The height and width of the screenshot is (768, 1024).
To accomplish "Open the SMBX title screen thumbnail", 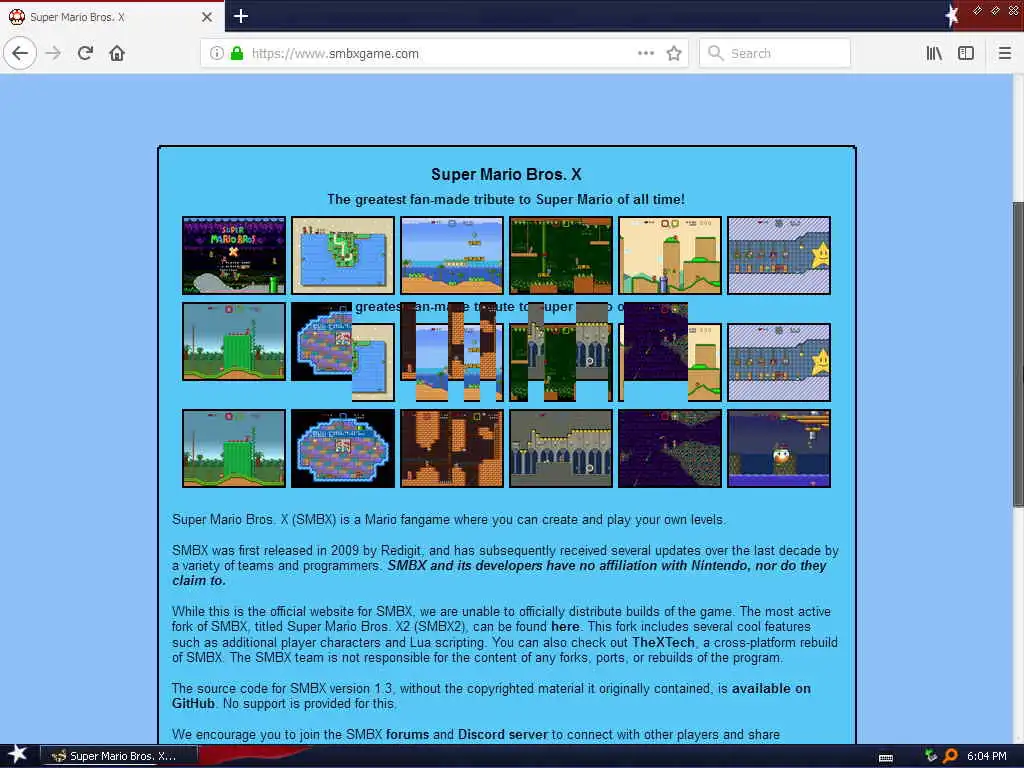I will click(x=234, y=255).
